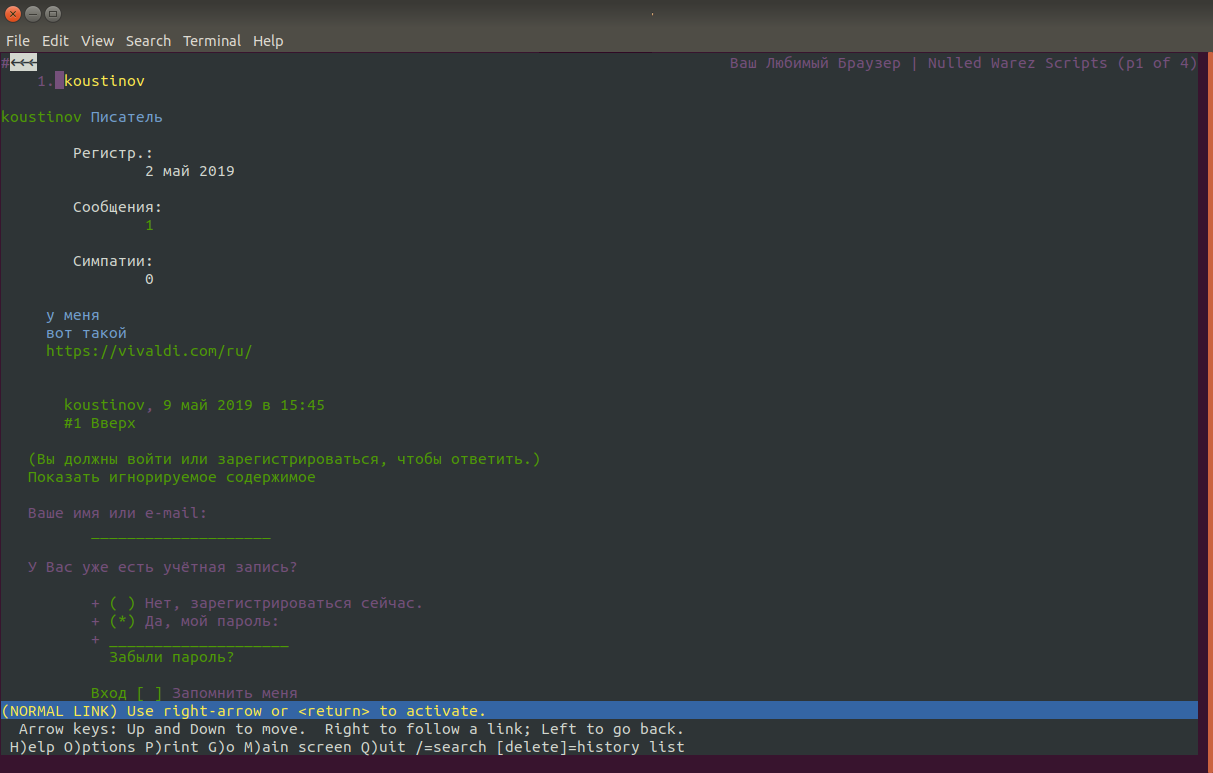This screenshot has width=1213, height=773.
Task: Click the "Вход" login button
Action: point(109,693)
